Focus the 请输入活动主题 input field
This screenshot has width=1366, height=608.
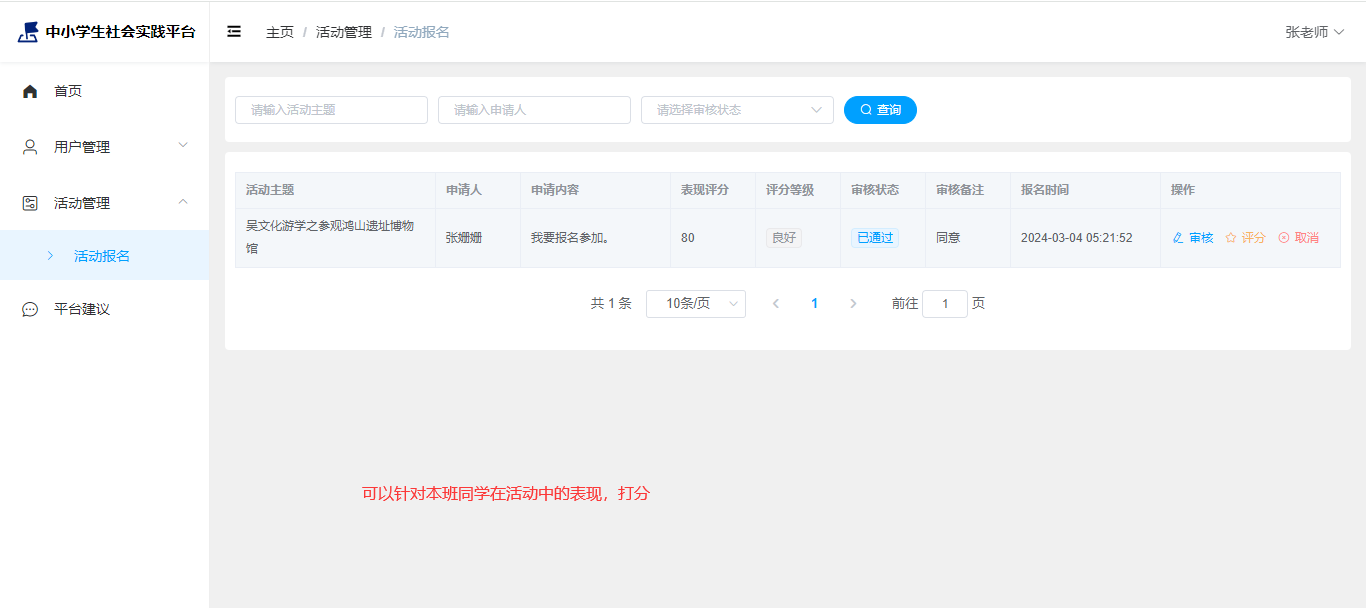point(331,110)
